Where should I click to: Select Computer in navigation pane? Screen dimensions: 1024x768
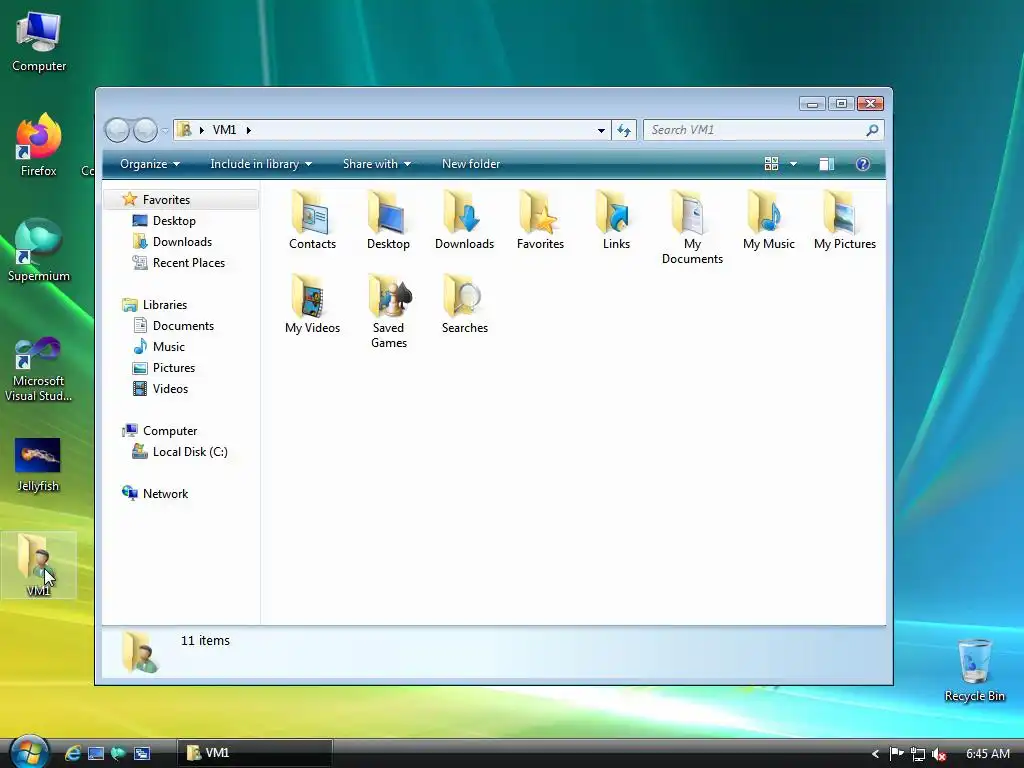(x=170, y=430)
